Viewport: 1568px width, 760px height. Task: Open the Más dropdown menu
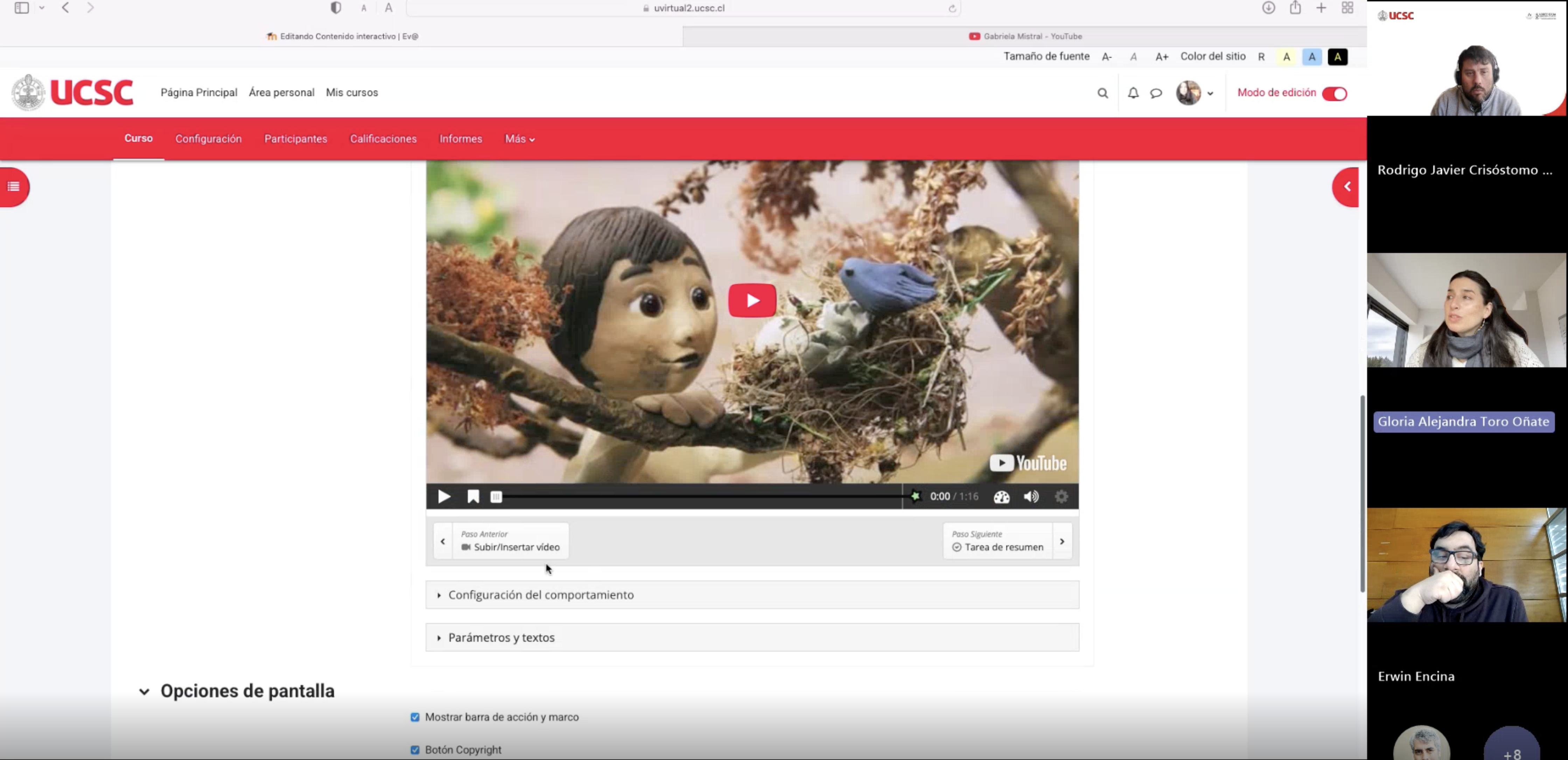tap(520, 139)
